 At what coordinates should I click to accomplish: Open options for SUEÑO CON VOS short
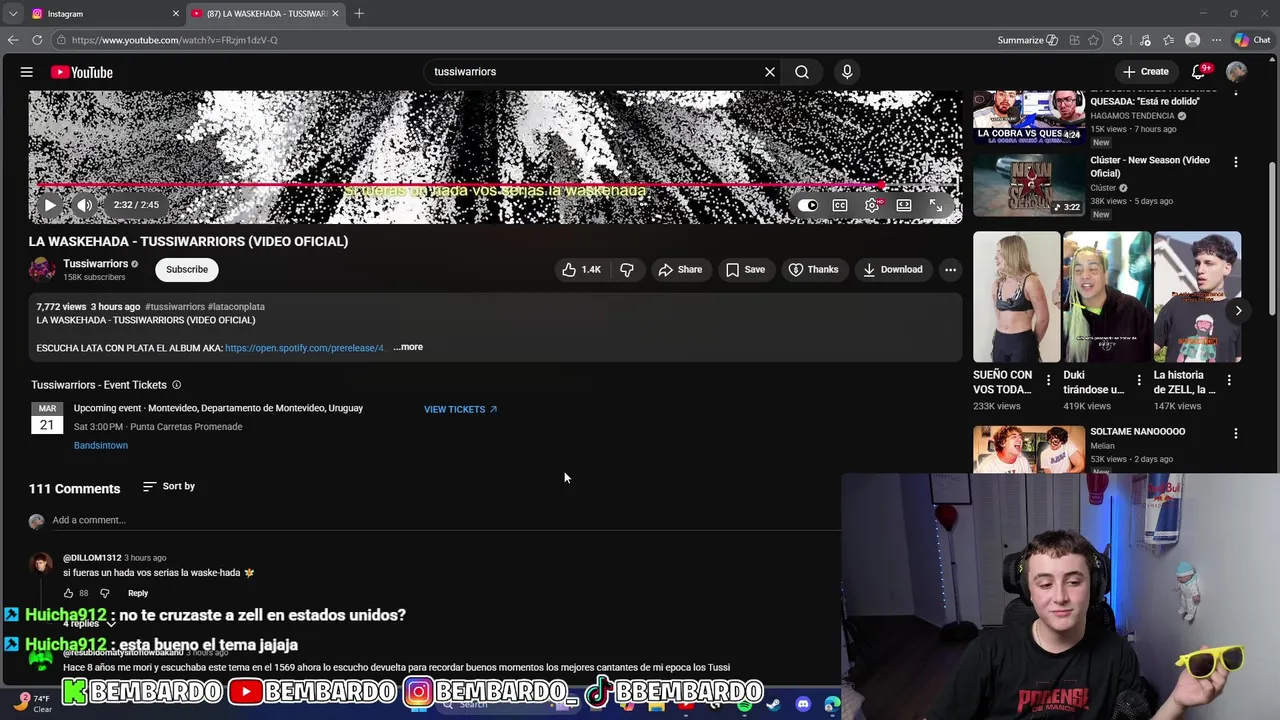tap(1048, 380)
